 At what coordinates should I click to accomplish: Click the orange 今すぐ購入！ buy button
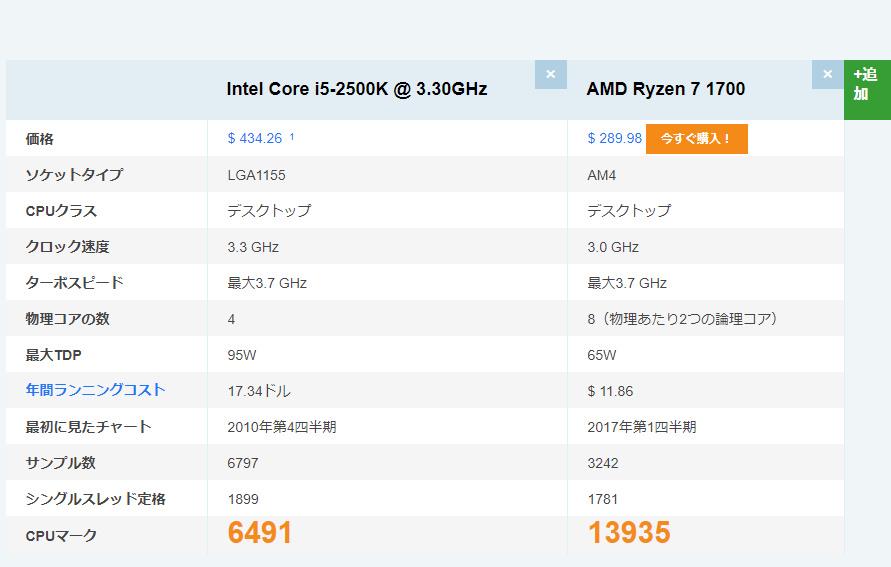pyautogui.click(x=697, y=139)
